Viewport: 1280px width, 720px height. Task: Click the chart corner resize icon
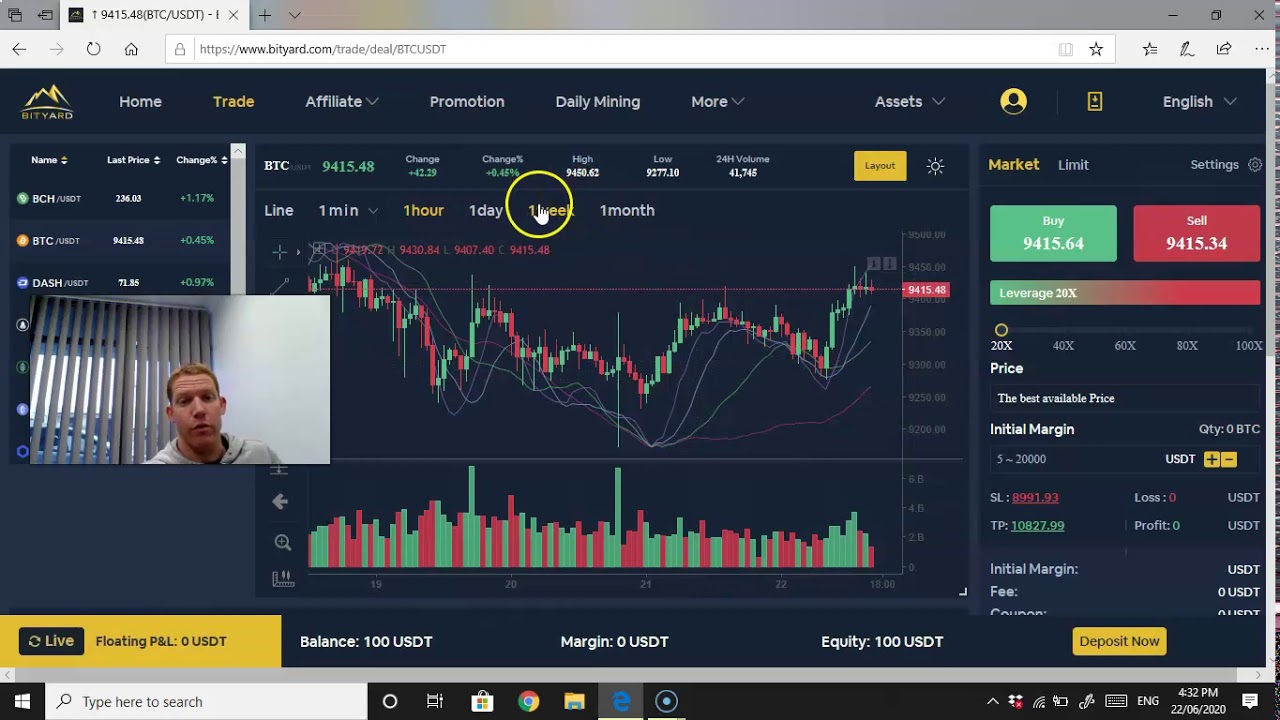962,592
